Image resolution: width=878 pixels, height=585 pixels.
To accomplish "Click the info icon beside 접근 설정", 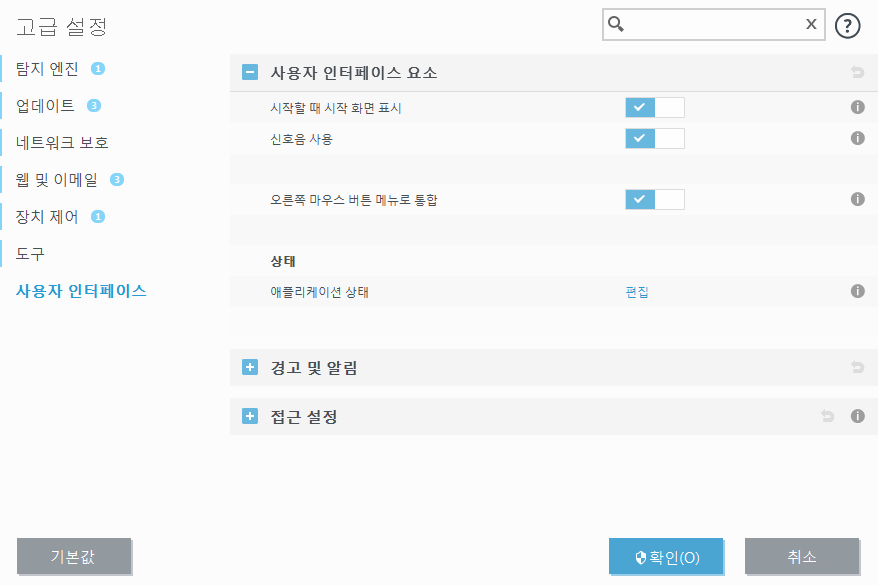I will (x=857, y=416).
